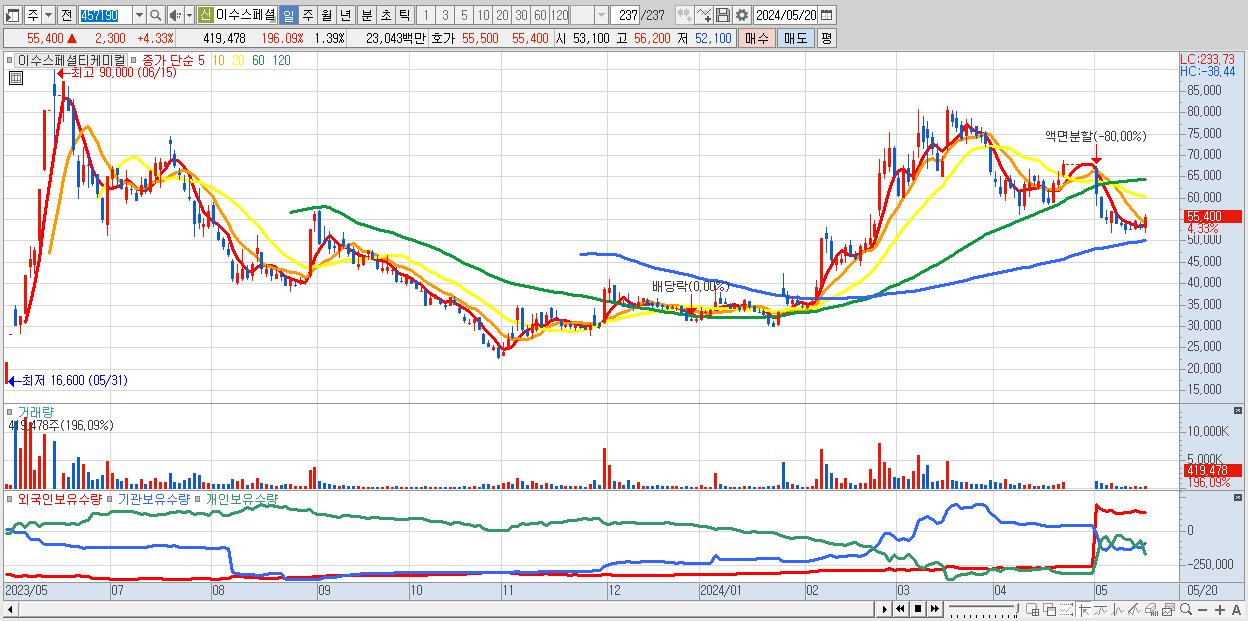
Task: Click the save floppy-disk icon
Action: (722, 16)
